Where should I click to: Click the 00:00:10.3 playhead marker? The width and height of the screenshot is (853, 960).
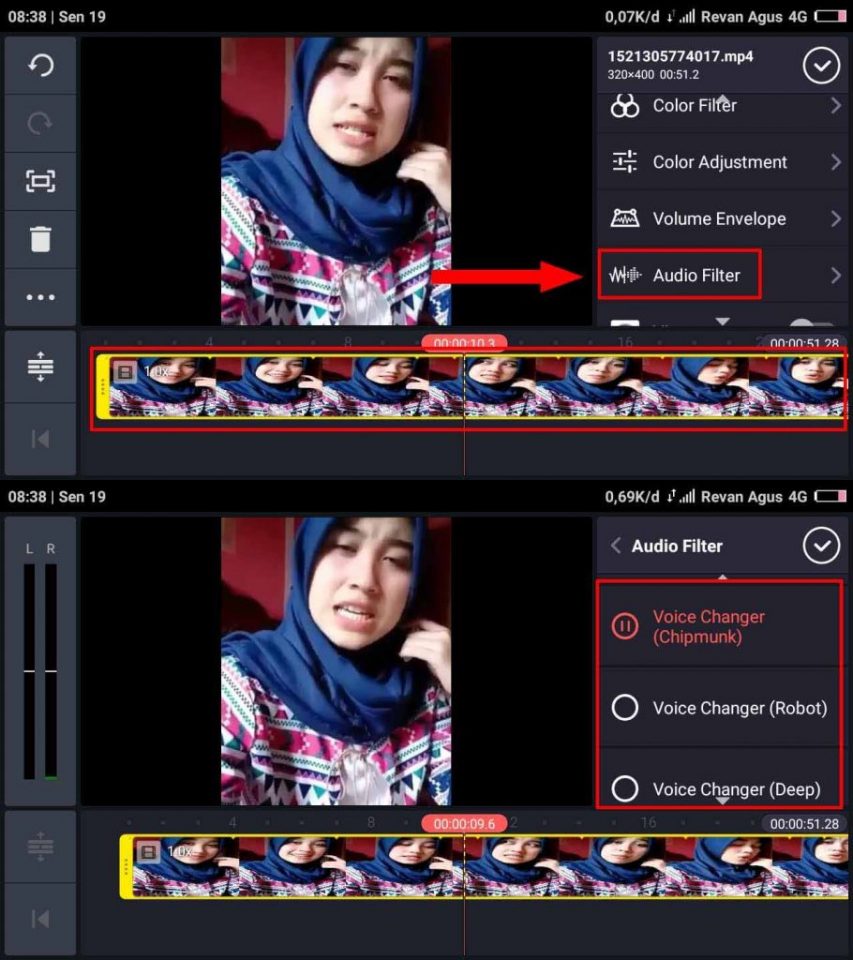tap(464, 342)
